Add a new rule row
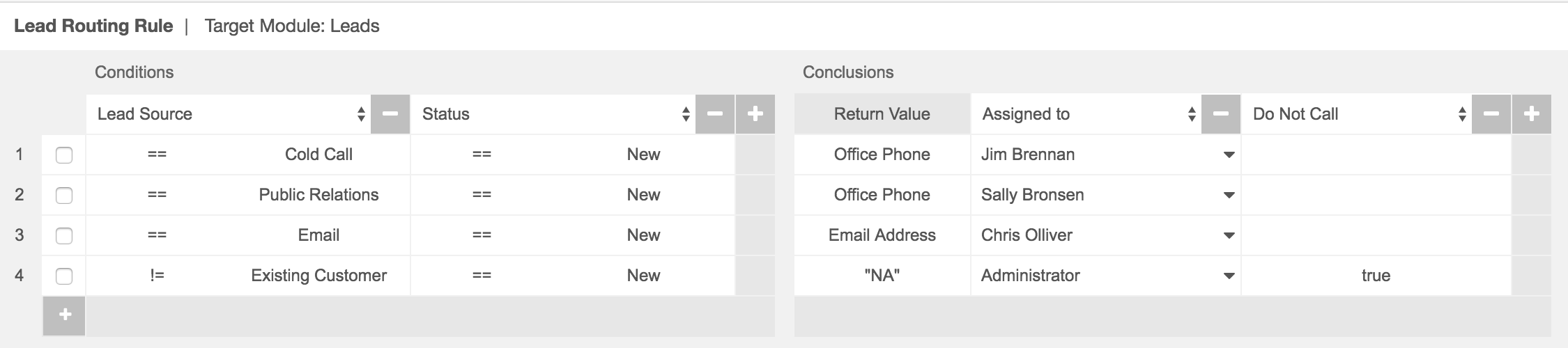1568x348 pixels. [64, 315]
